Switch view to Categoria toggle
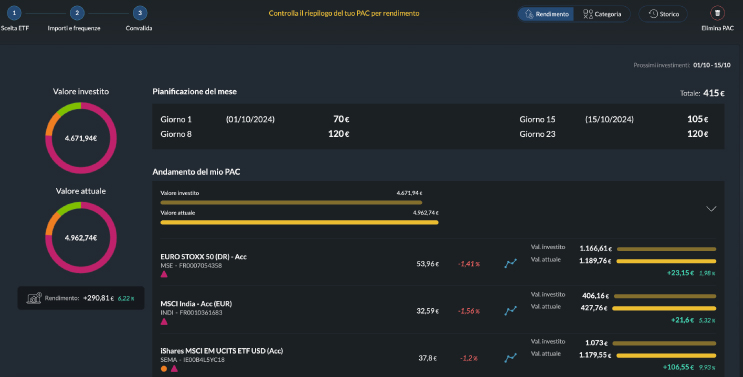The image size is (743, 377). point(602,14)
